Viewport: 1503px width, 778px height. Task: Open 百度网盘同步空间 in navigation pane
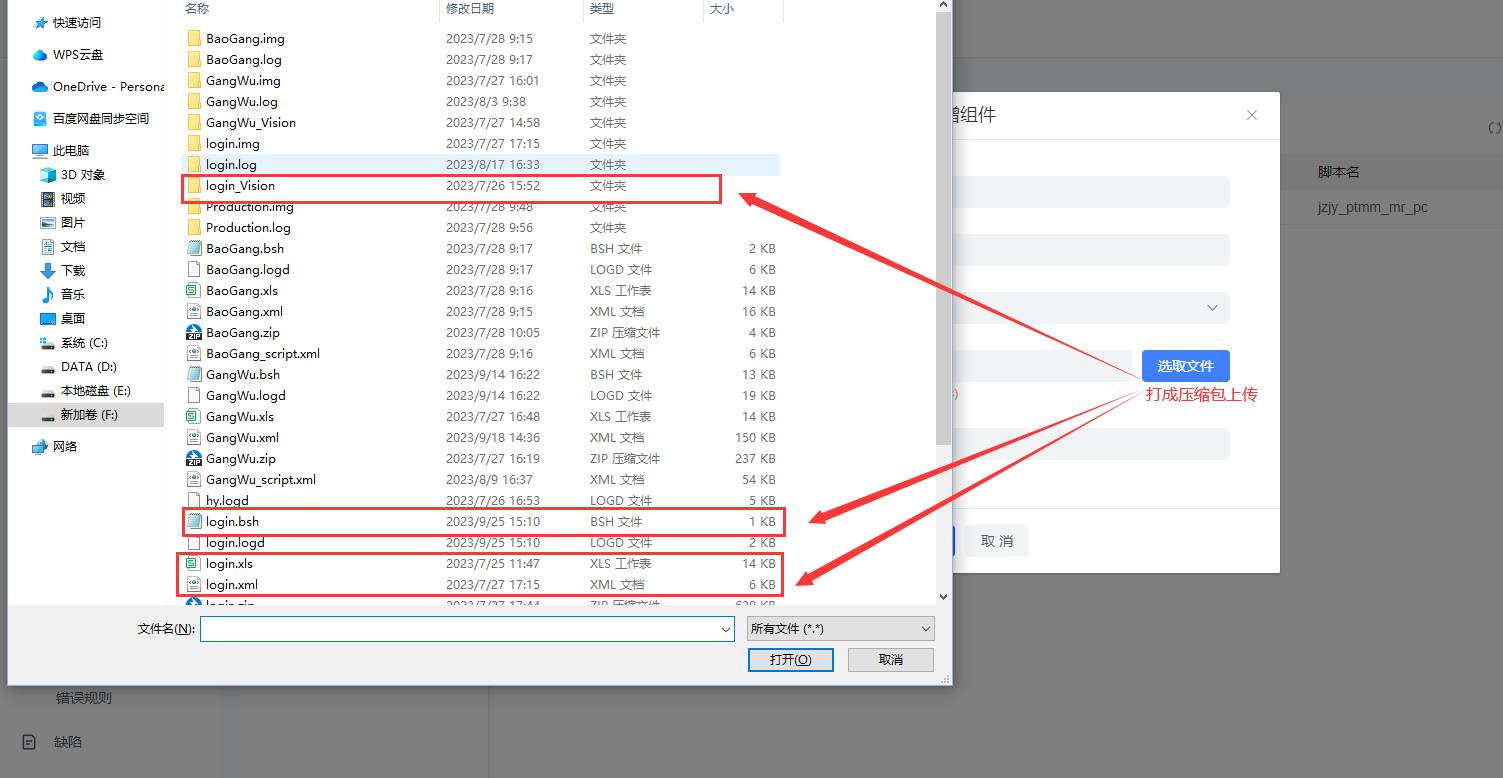(x=100, y=119)
